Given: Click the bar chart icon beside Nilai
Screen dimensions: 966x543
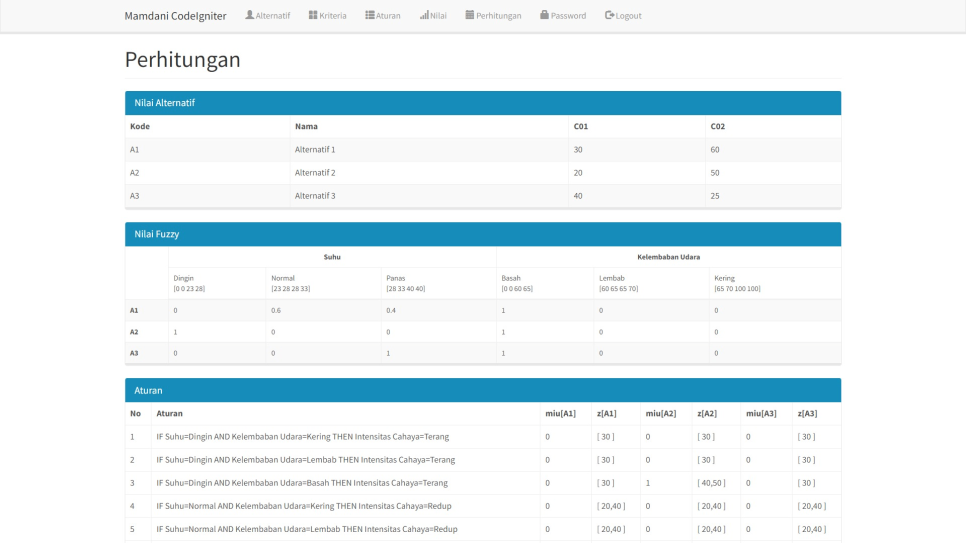Looking at the screenshot, I should coord(424,15).
